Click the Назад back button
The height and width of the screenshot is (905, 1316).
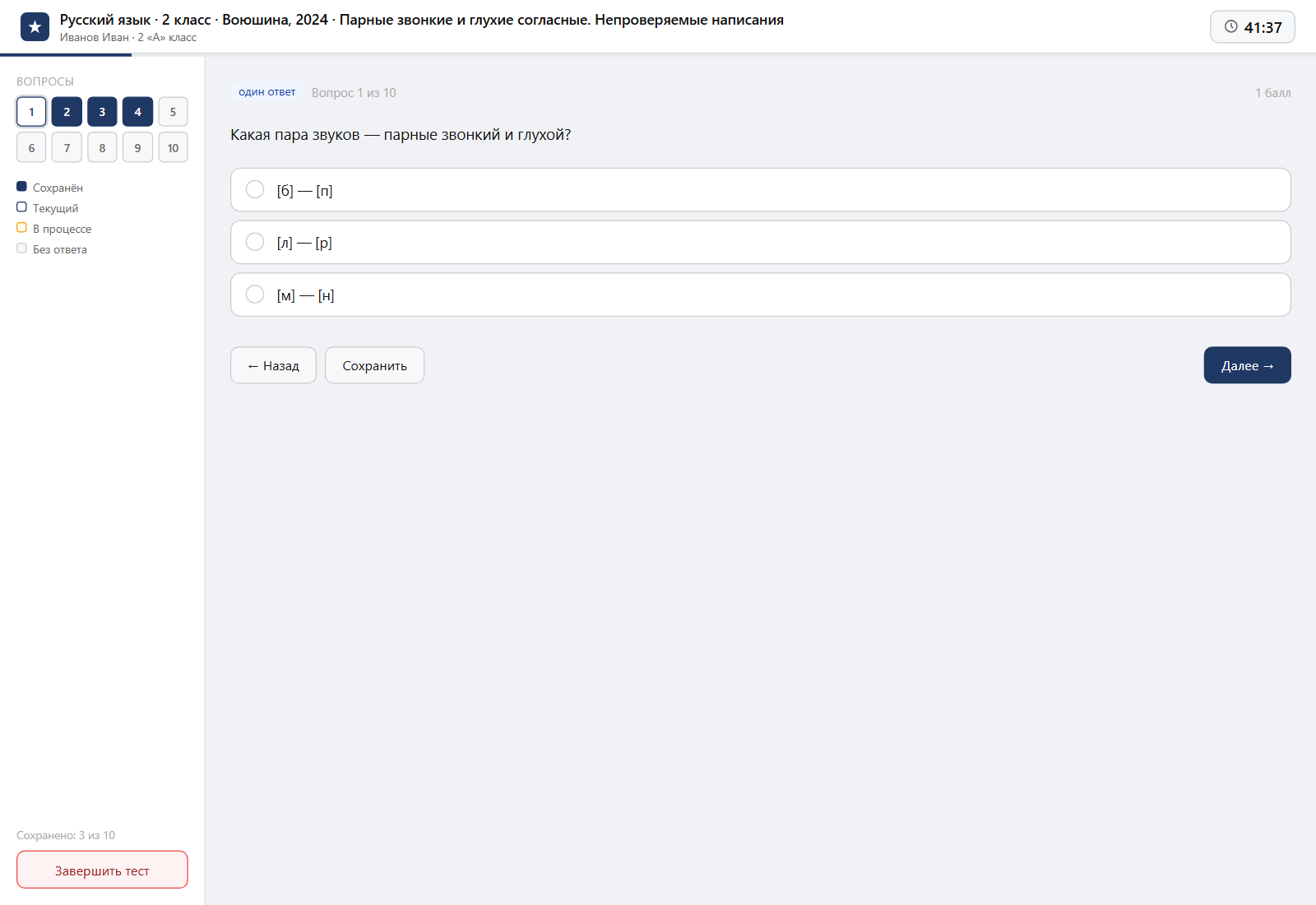[273, 365]
